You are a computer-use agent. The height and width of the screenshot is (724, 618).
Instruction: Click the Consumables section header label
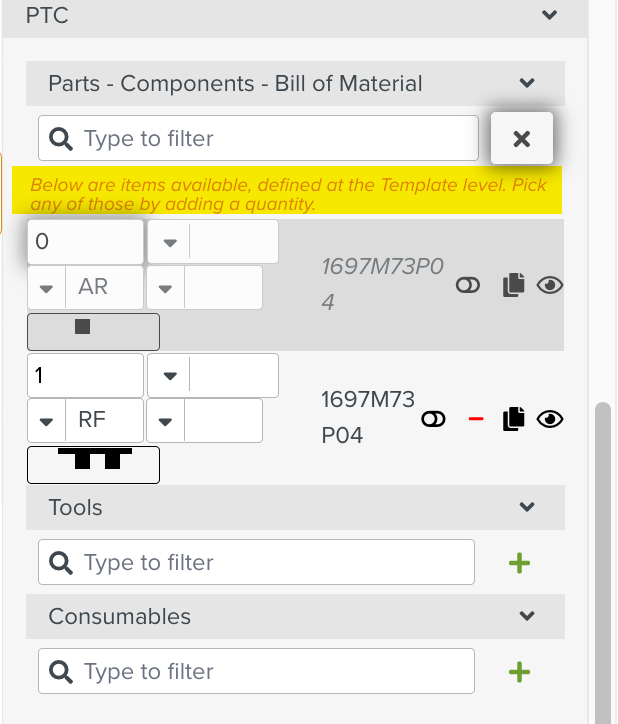(120, 616)
